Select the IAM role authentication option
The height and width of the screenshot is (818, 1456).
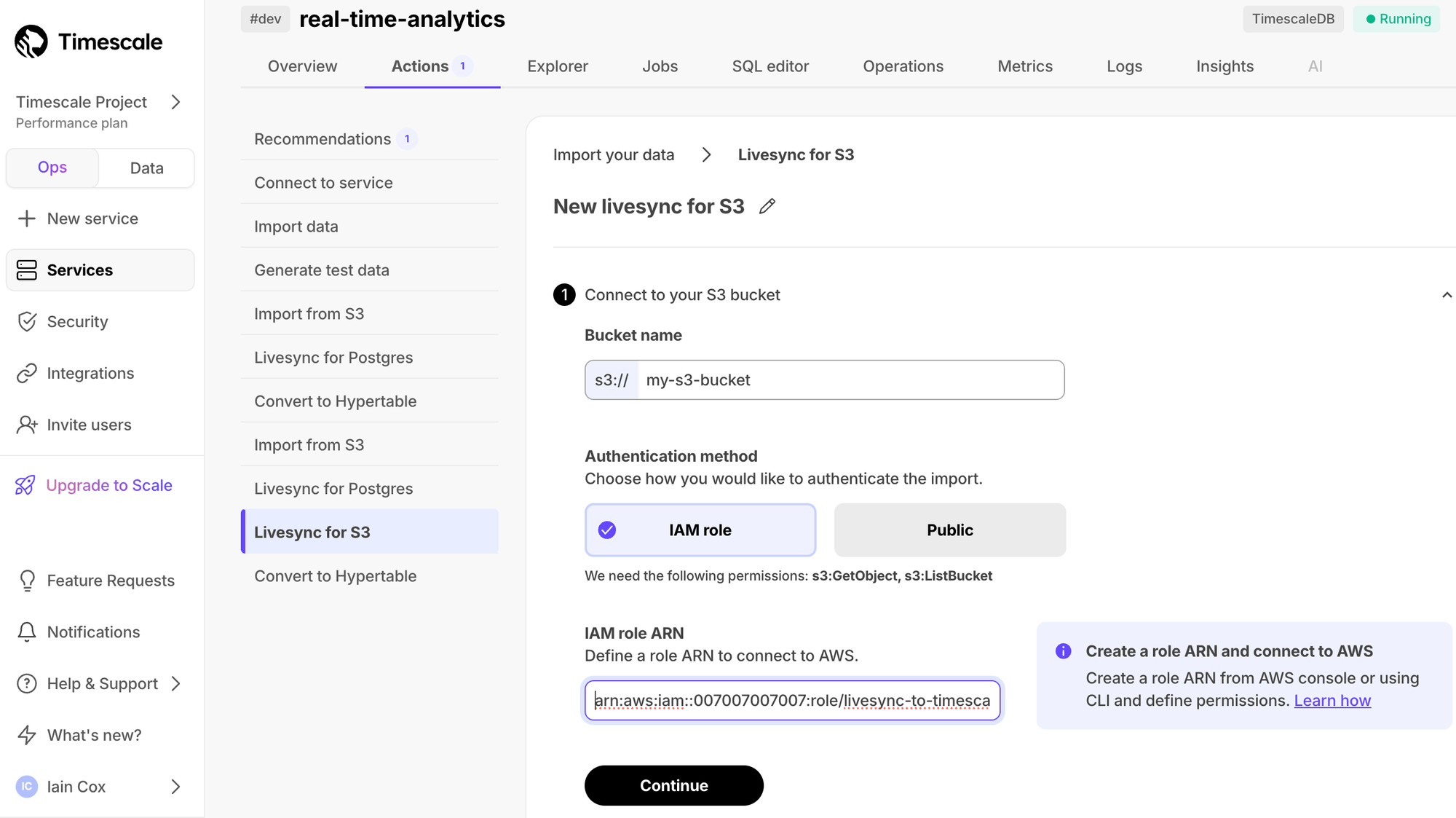pos(700,530)
